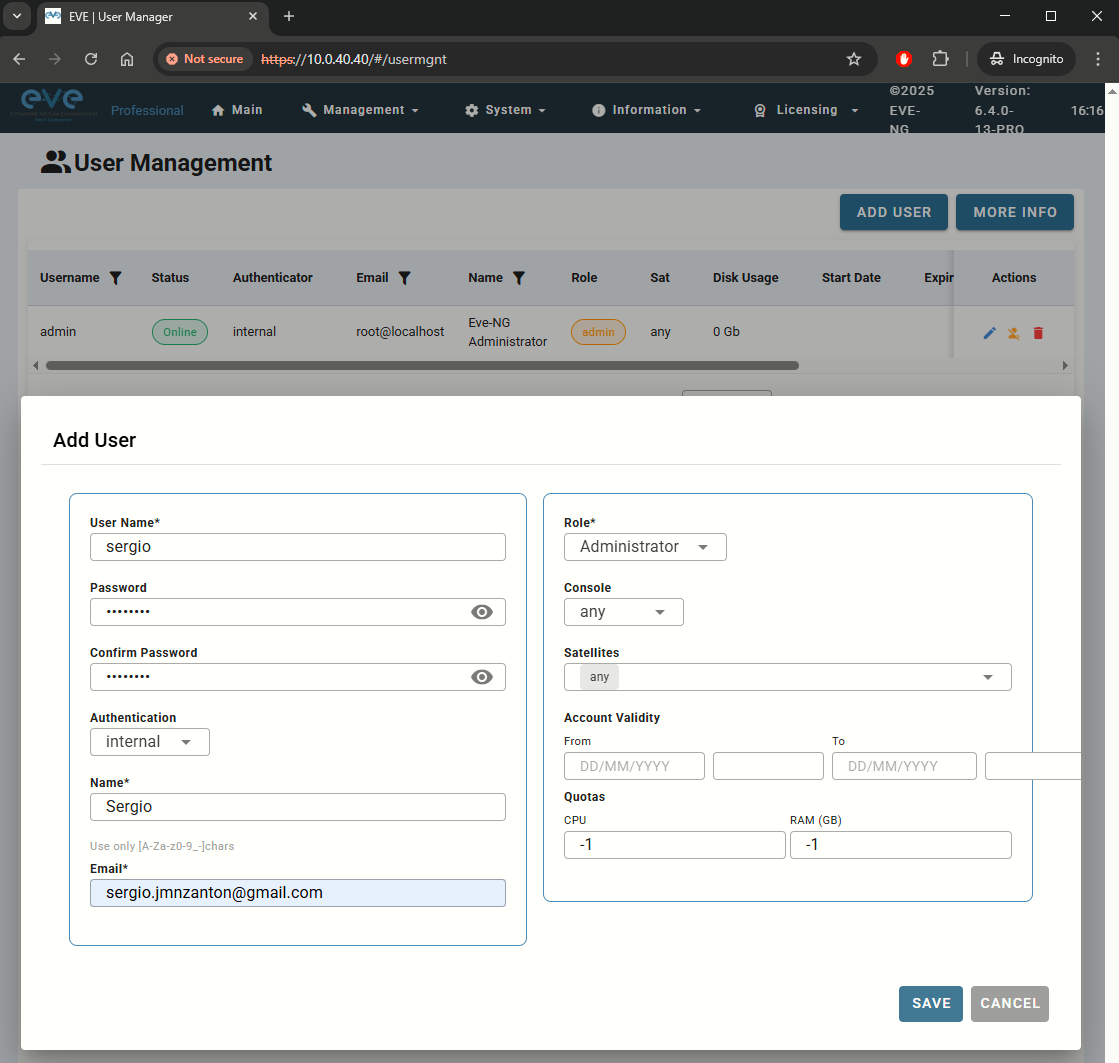Open the browser extensions puzzle icon
The width and height of the screenshot is (1119, 1063).
pyautogui.click(x=941, y=59)
